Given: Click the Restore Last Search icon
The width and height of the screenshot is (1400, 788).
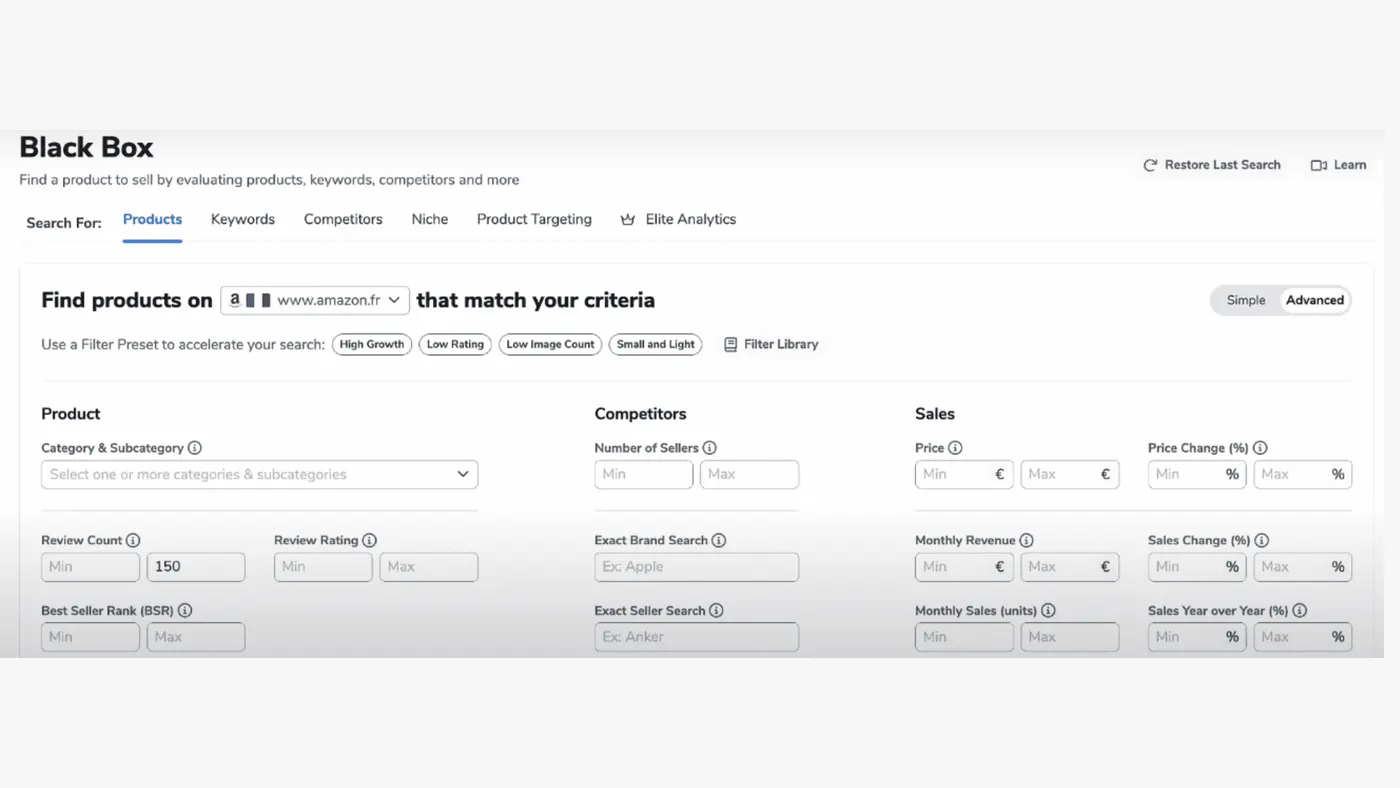Looking at the screenshot, I should pyautogui.click(x=1150, y=165).
